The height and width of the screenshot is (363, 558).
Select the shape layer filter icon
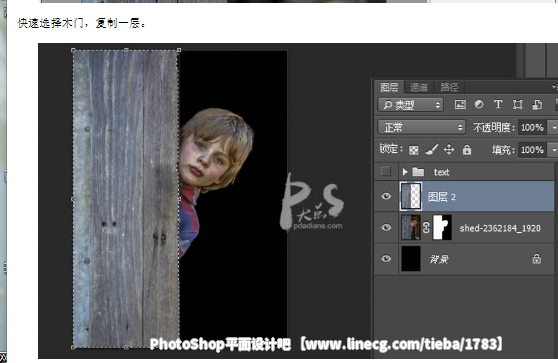coord(517,104)
